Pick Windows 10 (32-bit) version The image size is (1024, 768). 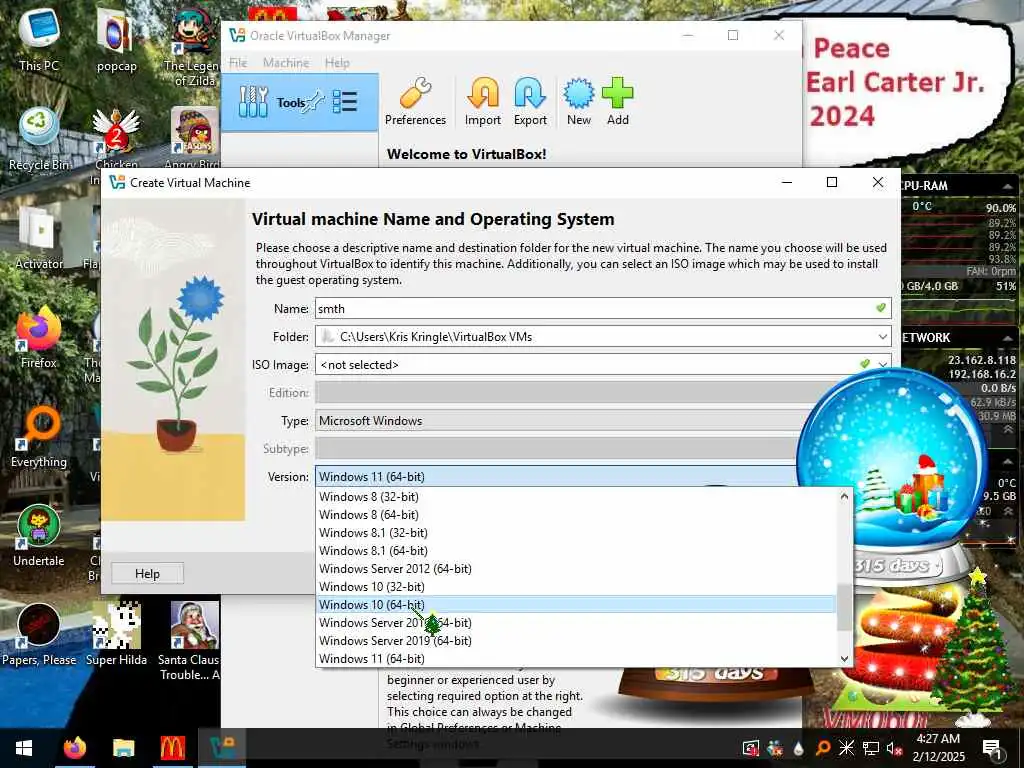(x=575, y=586)
